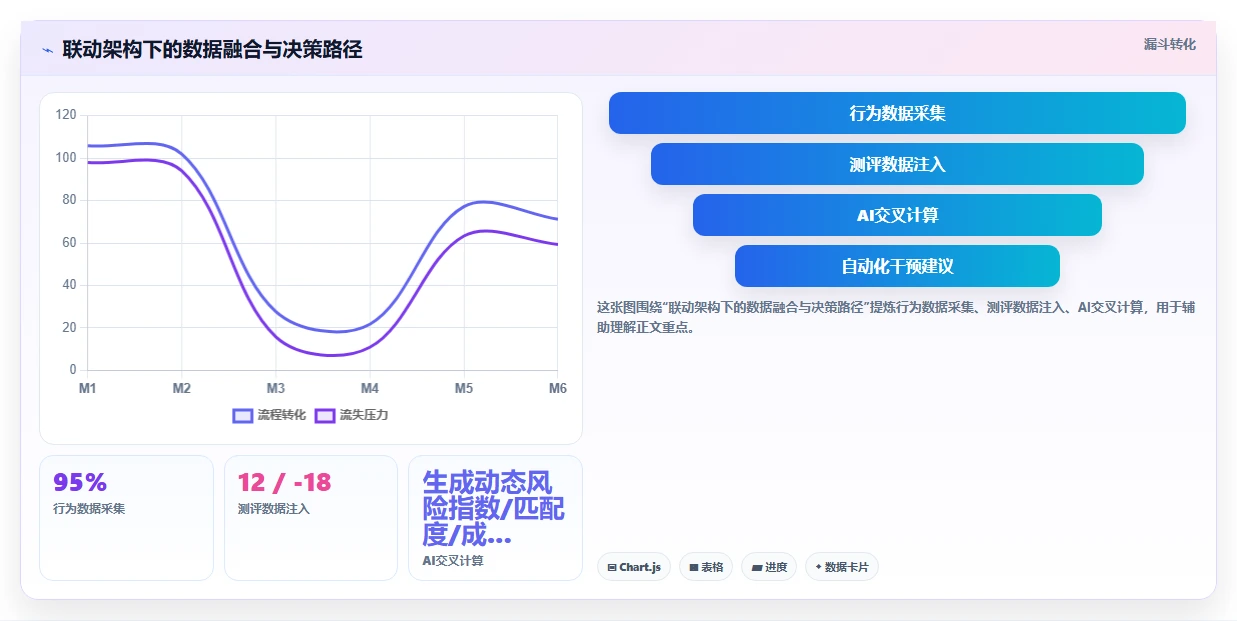
Task: Select the 自动化干预建议 funnel stage
Action: coord(897,266)
